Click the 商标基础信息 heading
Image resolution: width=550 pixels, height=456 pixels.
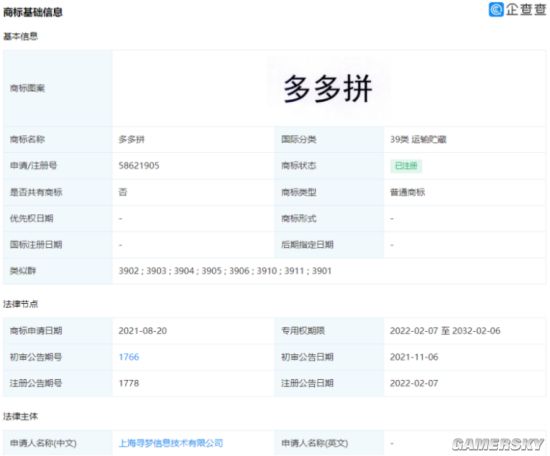(x=33, y=12)
